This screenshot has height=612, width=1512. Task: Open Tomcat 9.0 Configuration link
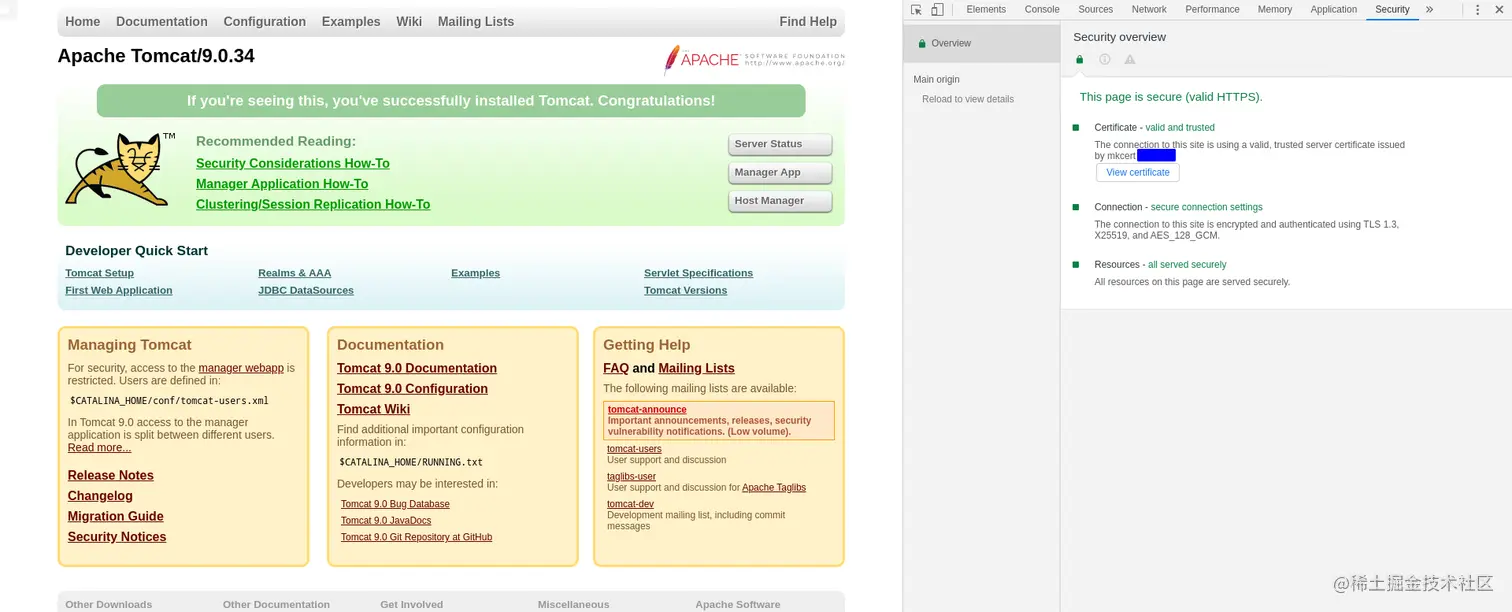coord(412,389)
